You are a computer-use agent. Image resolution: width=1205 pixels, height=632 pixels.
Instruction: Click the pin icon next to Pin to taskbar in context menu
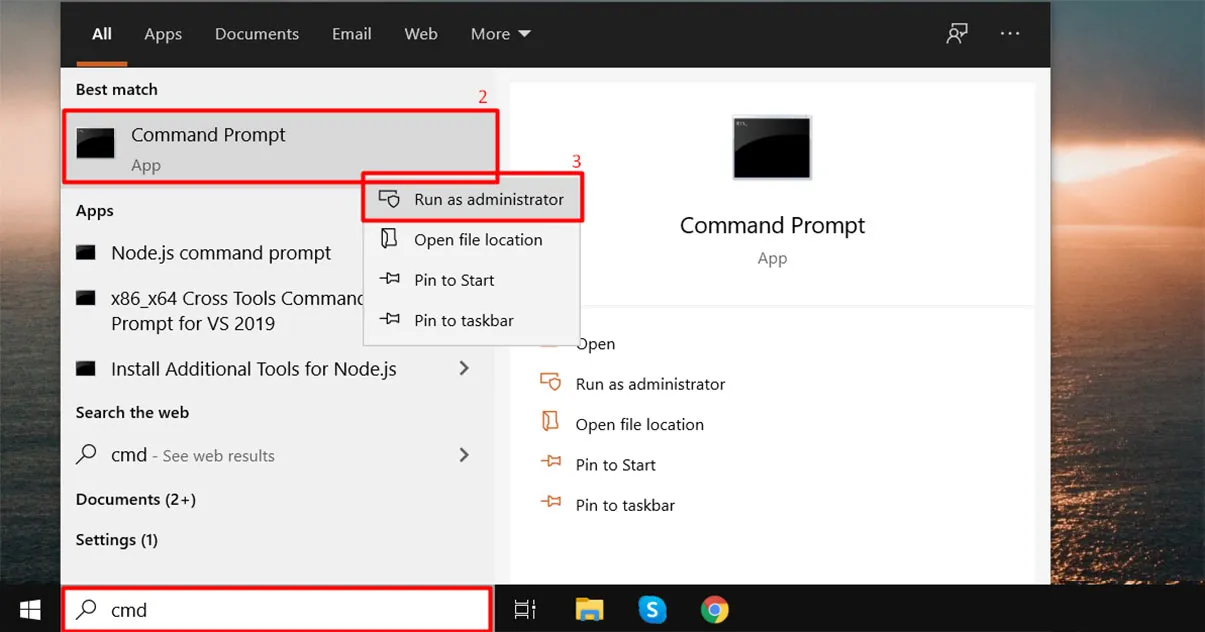tap(390, 320)
